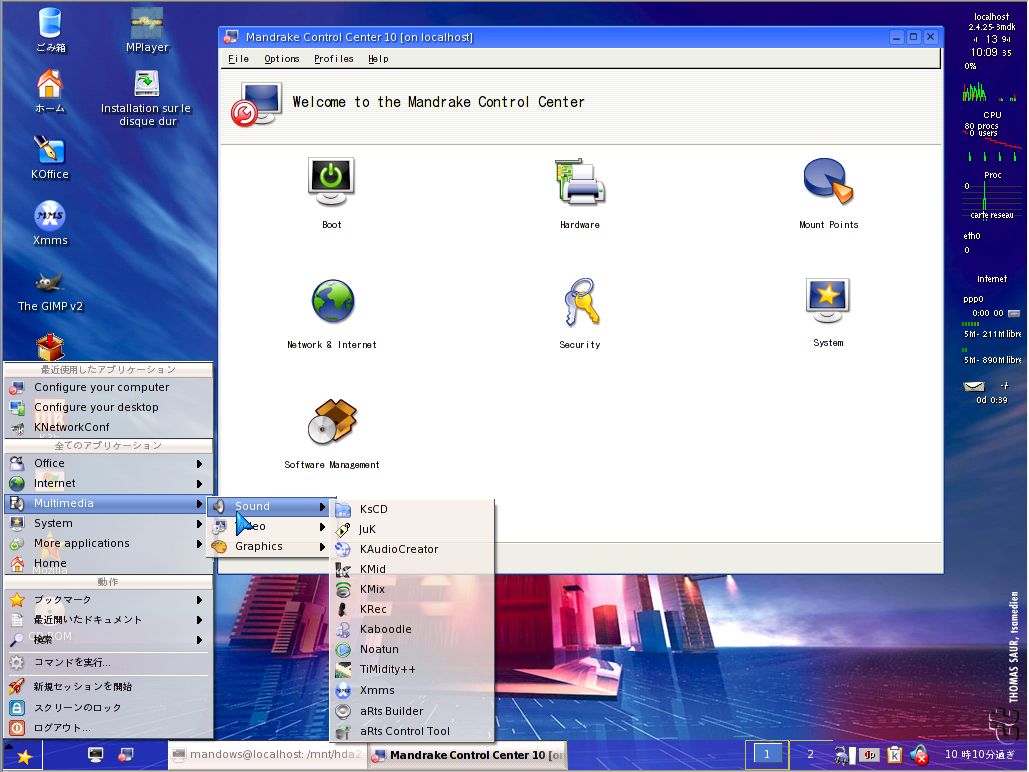Image resolution: width=1029 pixels, height=772 pixels.
Task: Expand the Internet menu category
Action: pyautogui.click(x=108, y=483)
